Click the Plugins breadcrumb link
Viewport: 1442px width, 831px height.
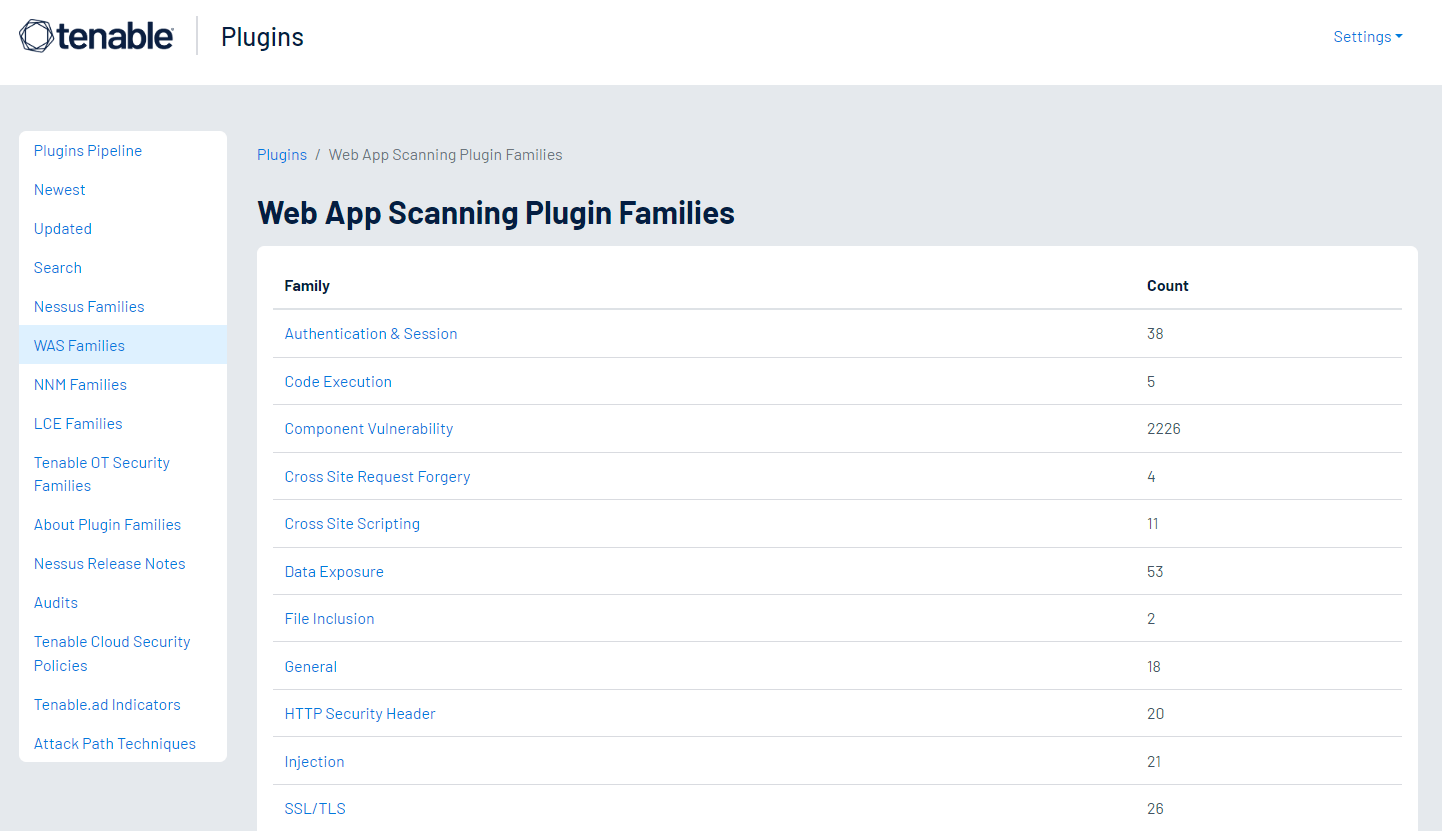click(281, 154)
